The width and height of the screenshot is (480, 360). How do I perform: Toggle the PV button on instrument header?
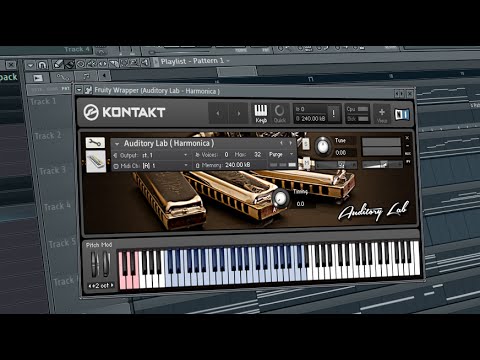(408, 162)
